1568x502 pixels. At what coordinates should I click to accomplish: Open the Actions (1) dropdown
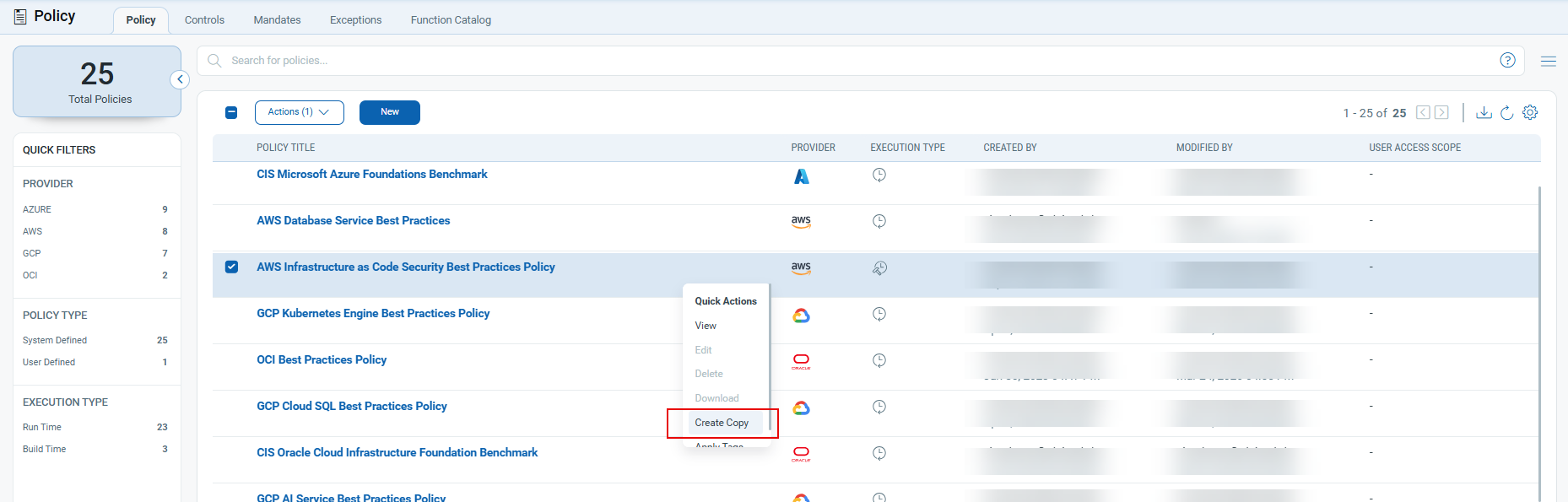pos(299,112)
